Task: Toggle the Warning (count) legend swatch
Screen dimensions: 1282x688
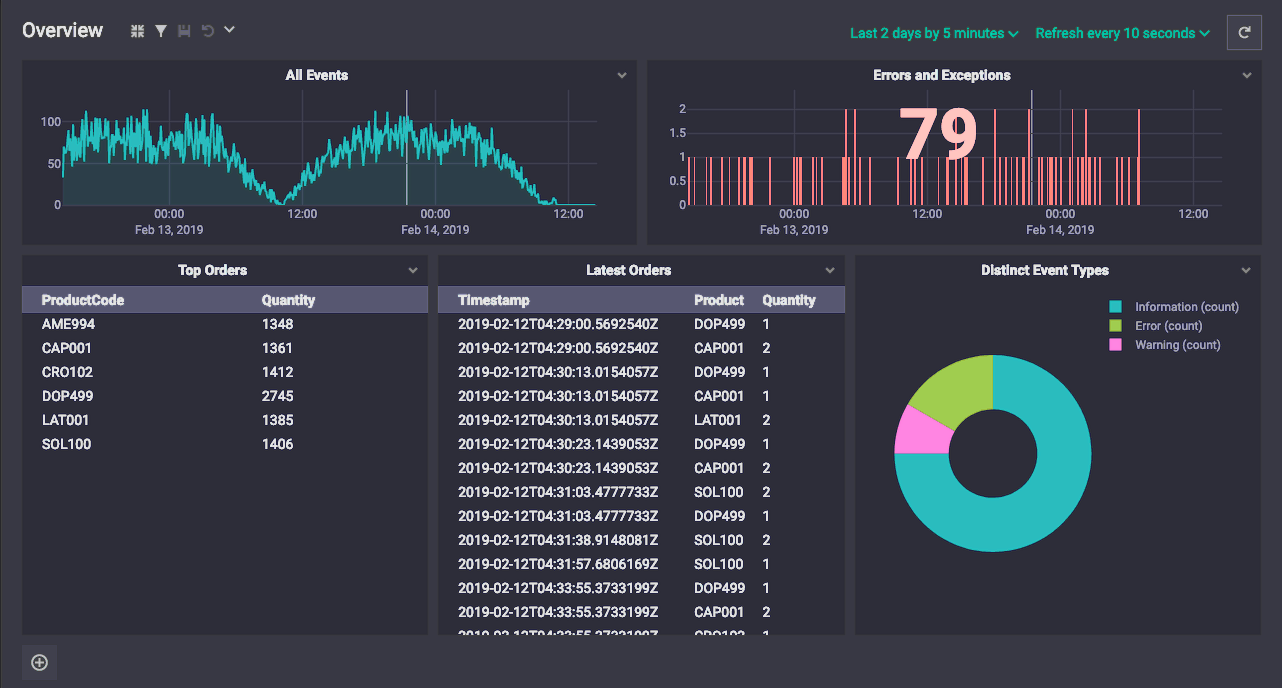Action: pyautogui.click(x=1115, y=345)
